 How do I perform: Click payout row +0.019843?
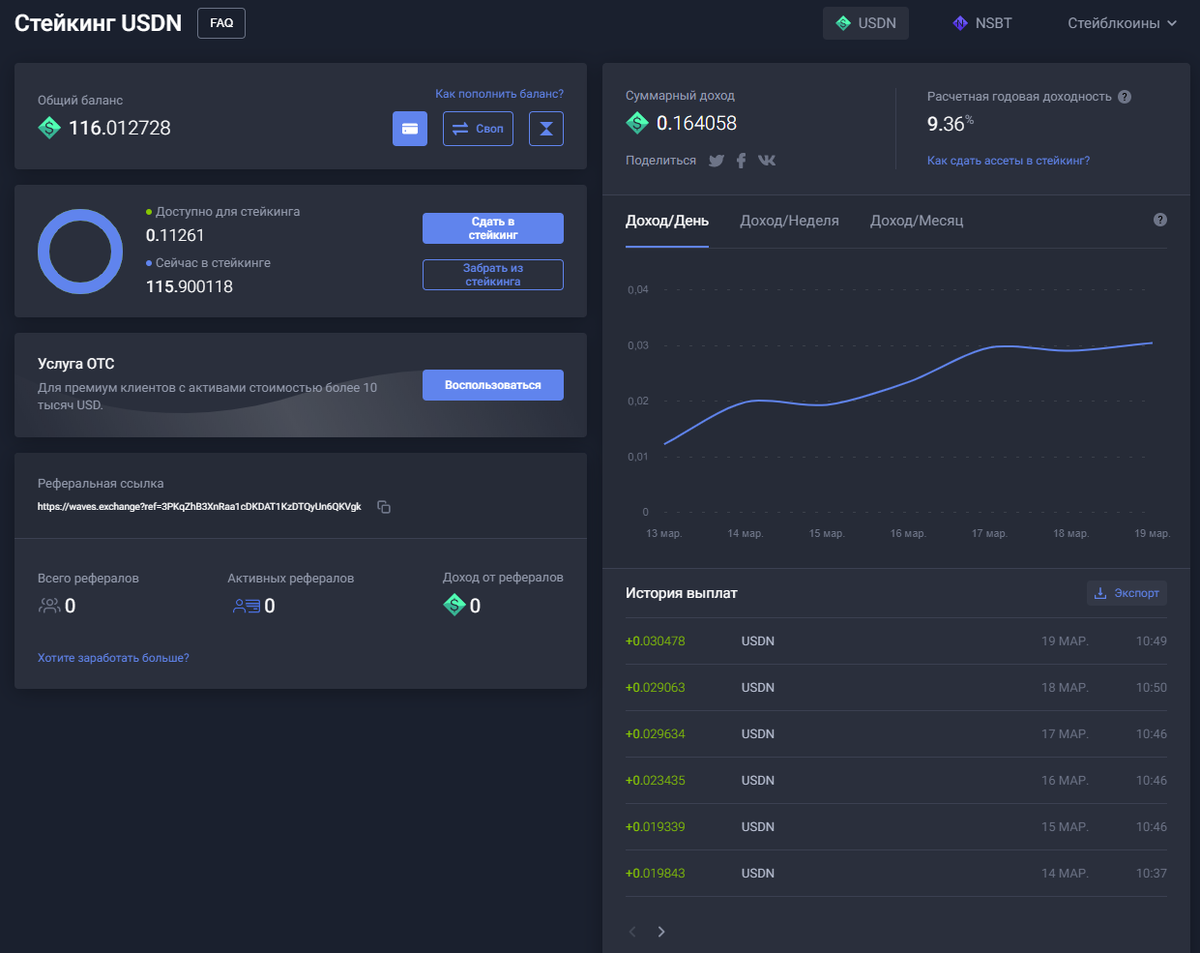(896, 873)
